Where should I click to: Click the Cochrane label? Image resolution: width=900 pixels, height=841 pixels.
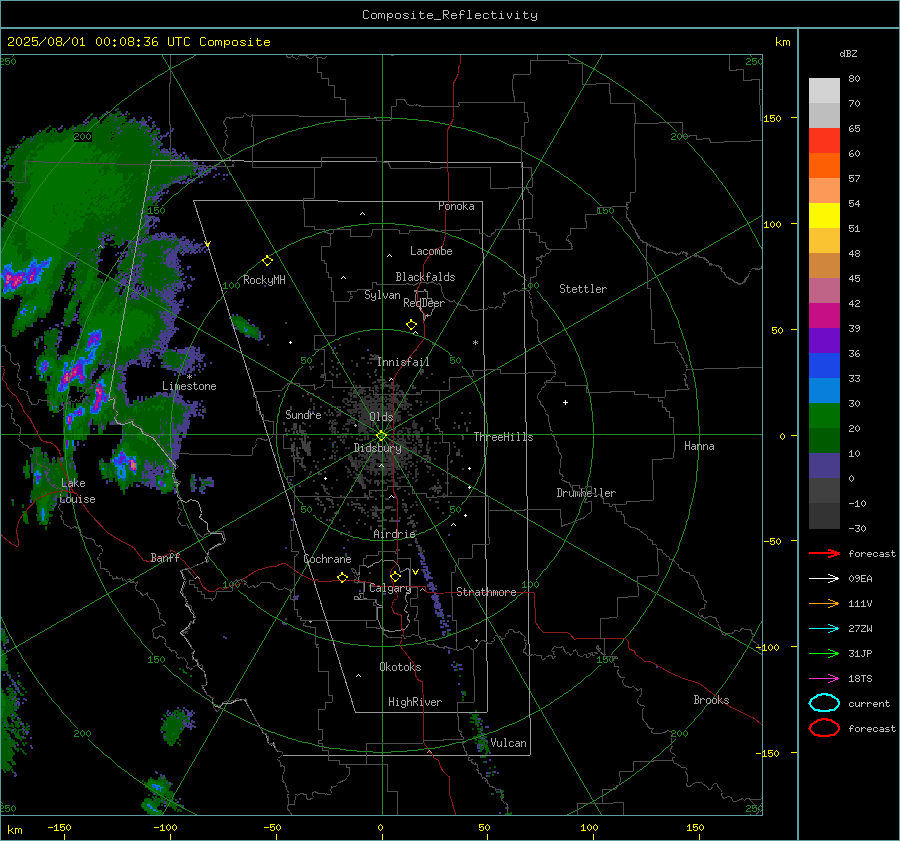327,559
